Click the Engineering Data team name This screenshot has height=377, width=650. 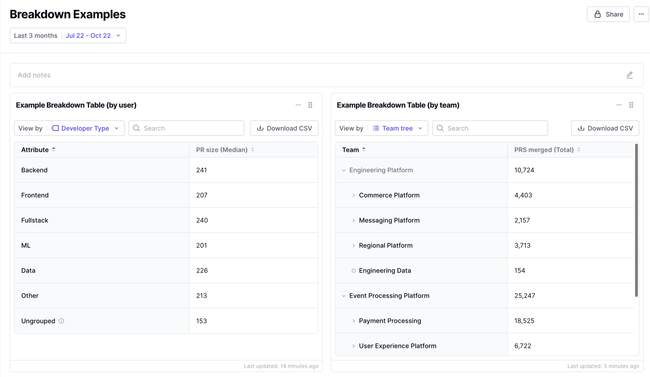[x=385, y=270]
